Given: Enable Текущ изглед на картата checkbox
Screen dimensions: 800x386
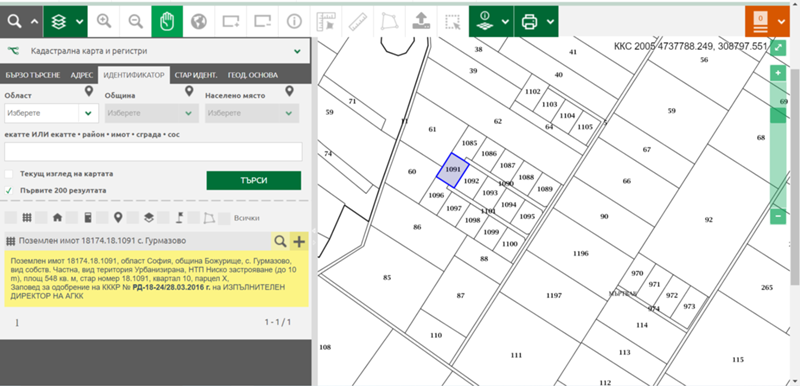Looking at the screenshot, I should point(9,174).
